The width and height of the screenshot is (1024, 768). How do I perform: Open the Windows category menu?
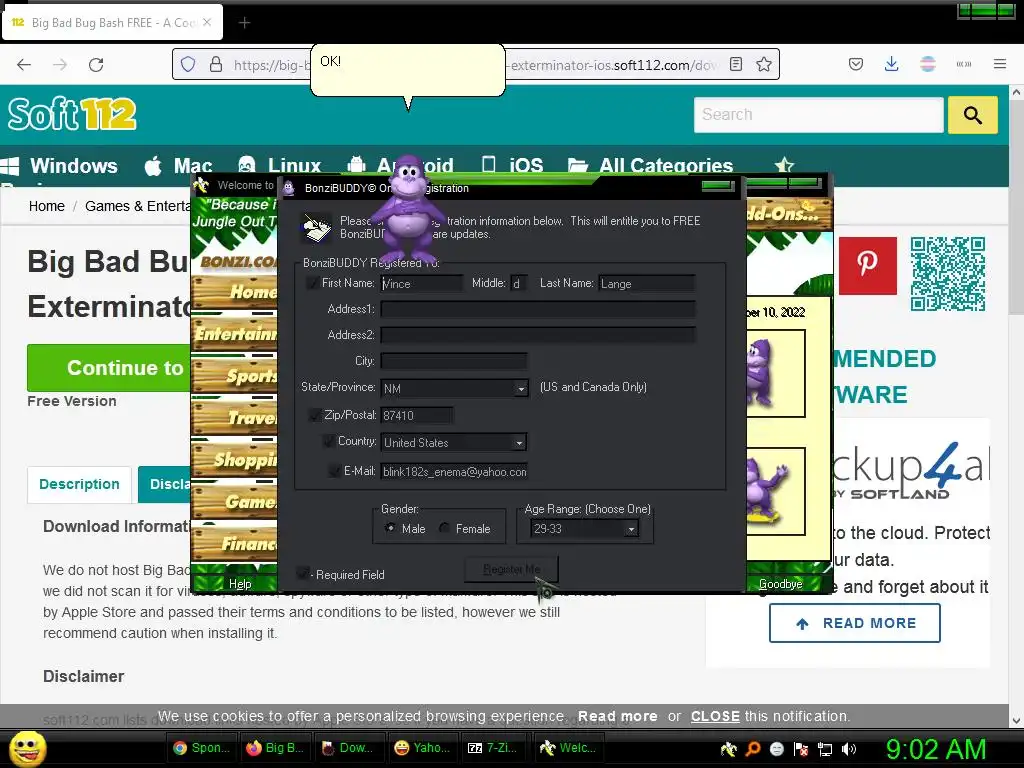[x=59, y=166]
